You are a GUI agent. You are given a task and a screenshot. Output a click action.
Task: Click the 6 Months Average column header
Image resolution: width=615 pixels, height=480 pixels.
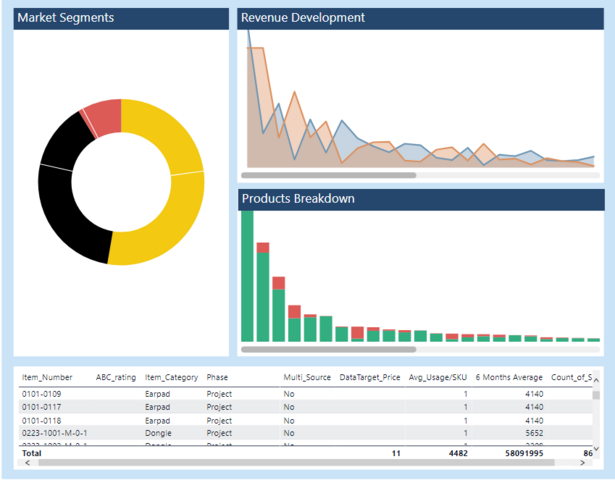point(509,377)
